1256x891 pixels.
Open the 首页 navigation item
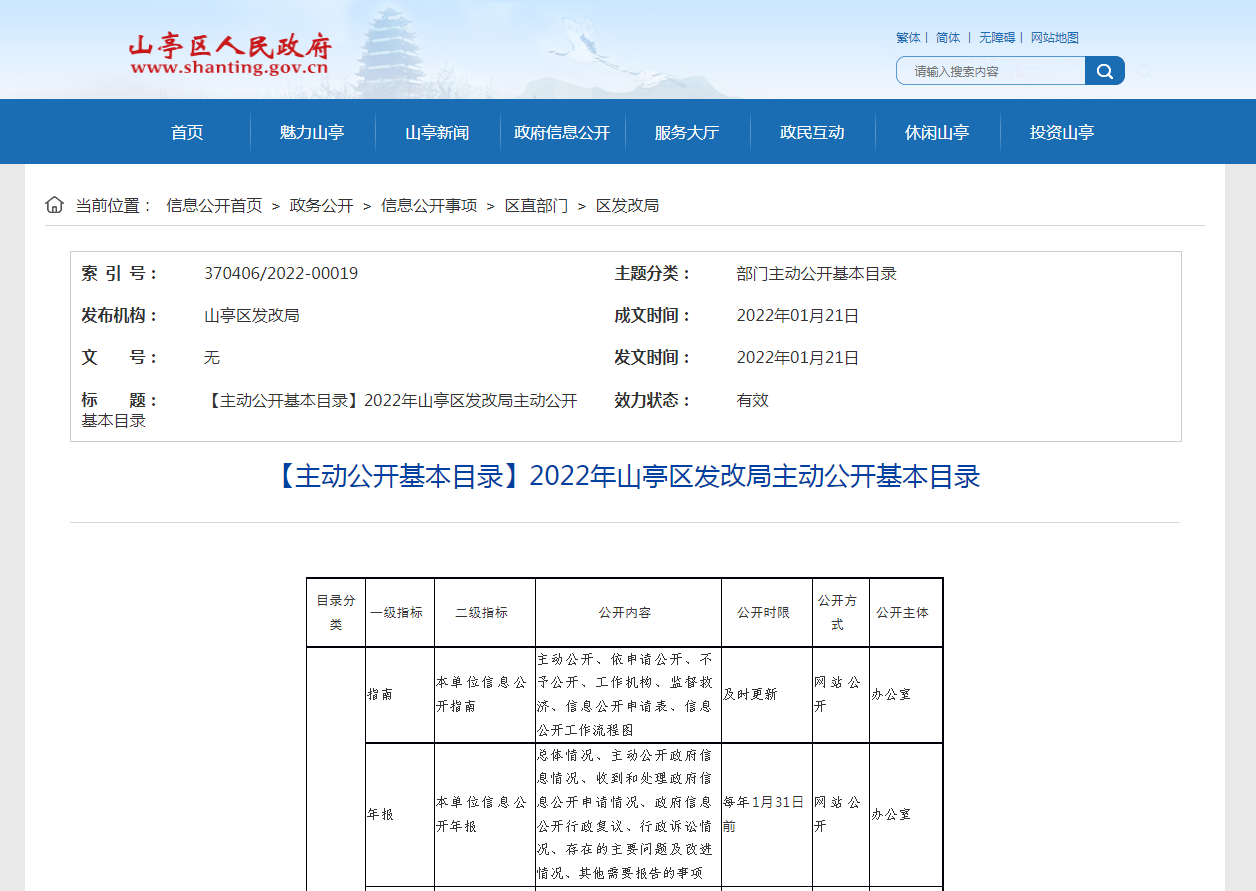pos(187,132)
